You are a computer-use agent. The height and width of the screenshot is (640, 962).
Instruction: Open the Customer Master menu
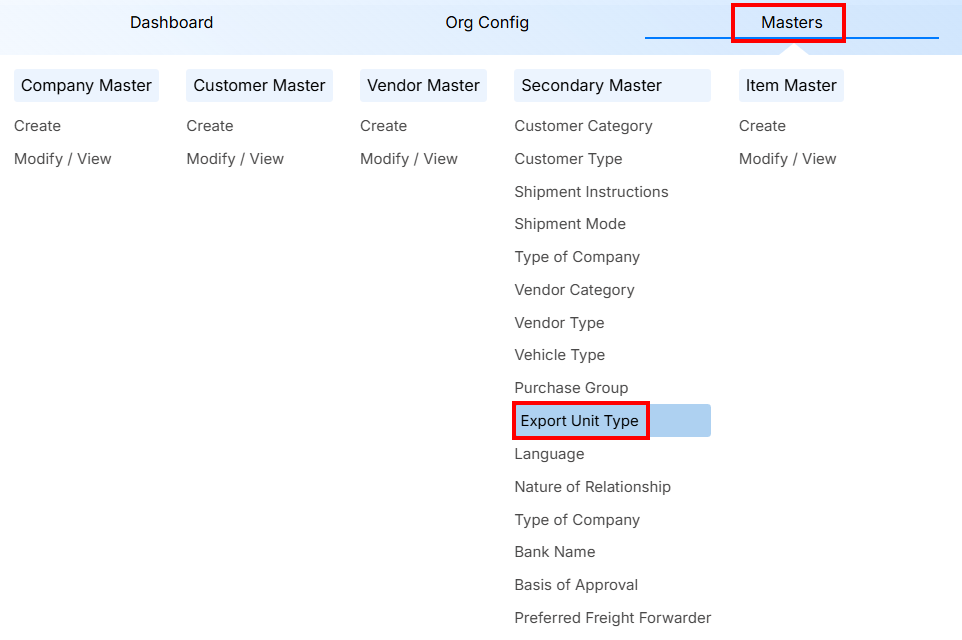[259, 85]
